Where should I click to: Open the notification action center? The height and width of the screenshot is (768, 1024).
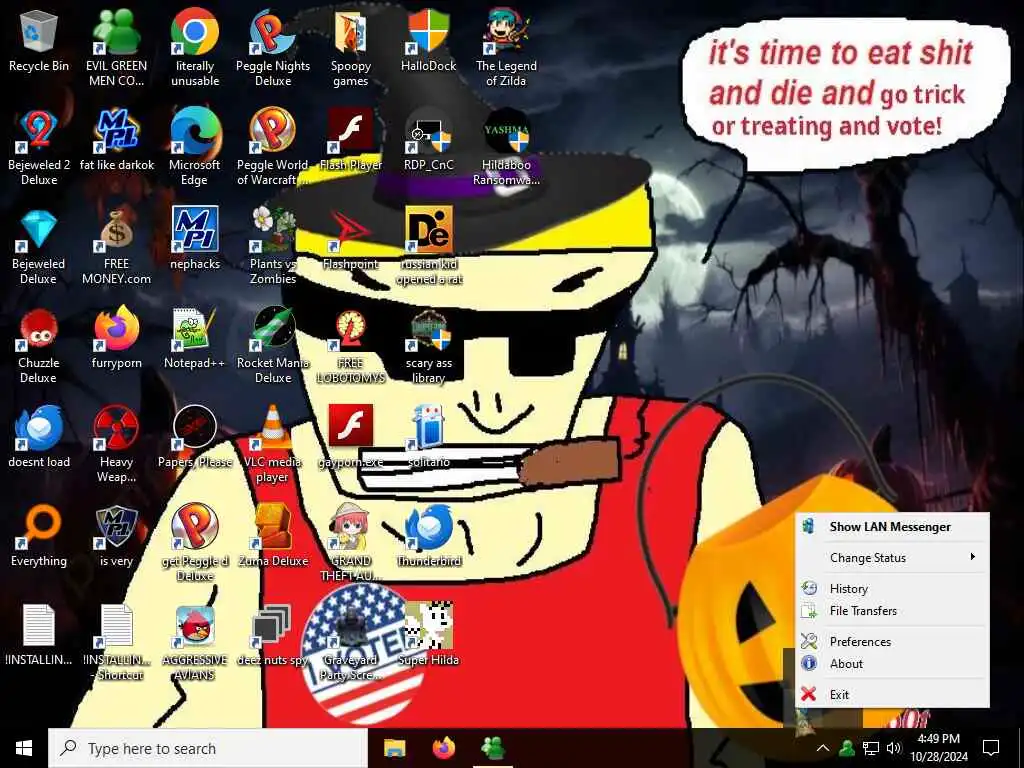991,748
